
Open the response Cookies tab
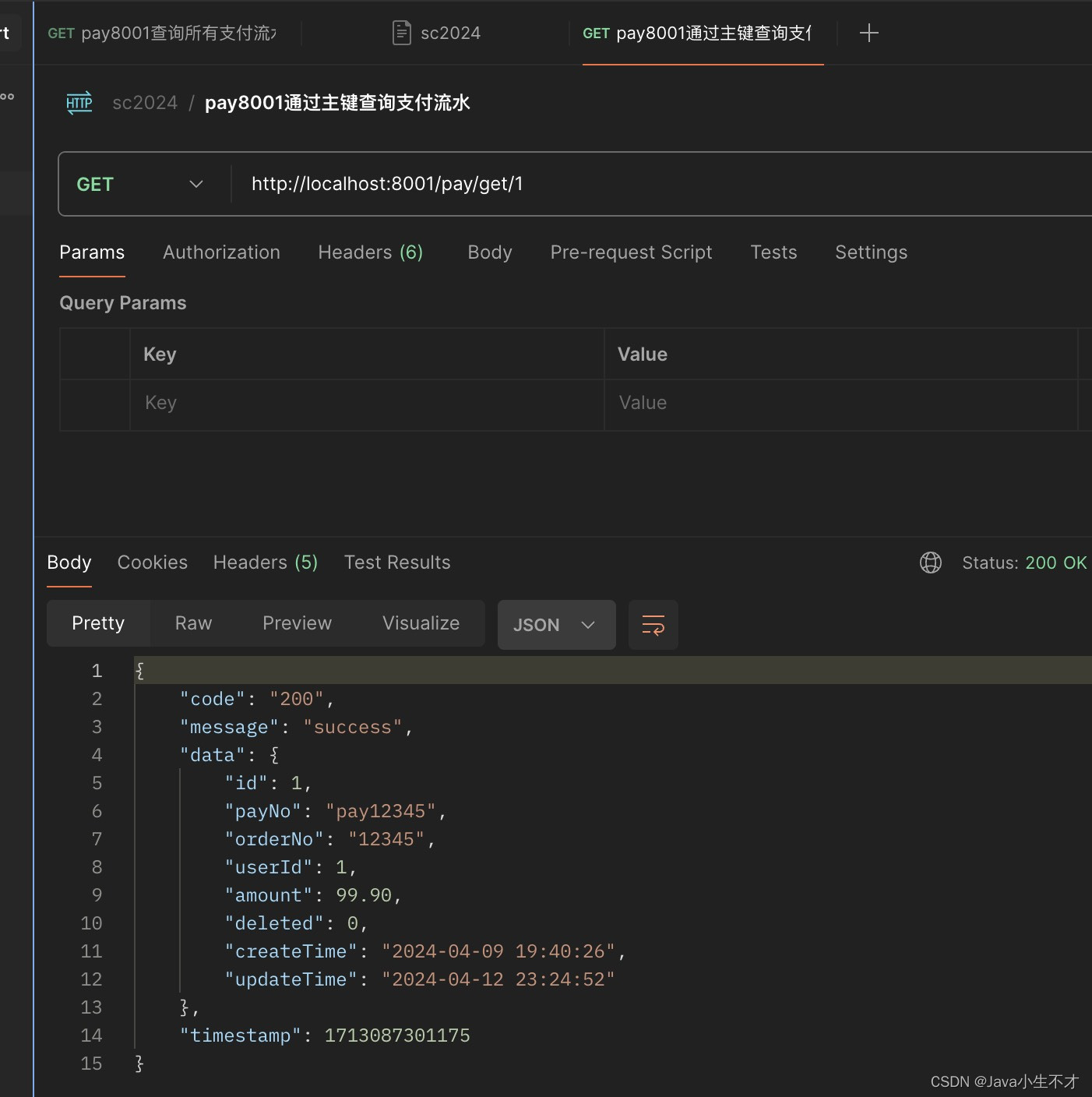click(x=153, y=563)
